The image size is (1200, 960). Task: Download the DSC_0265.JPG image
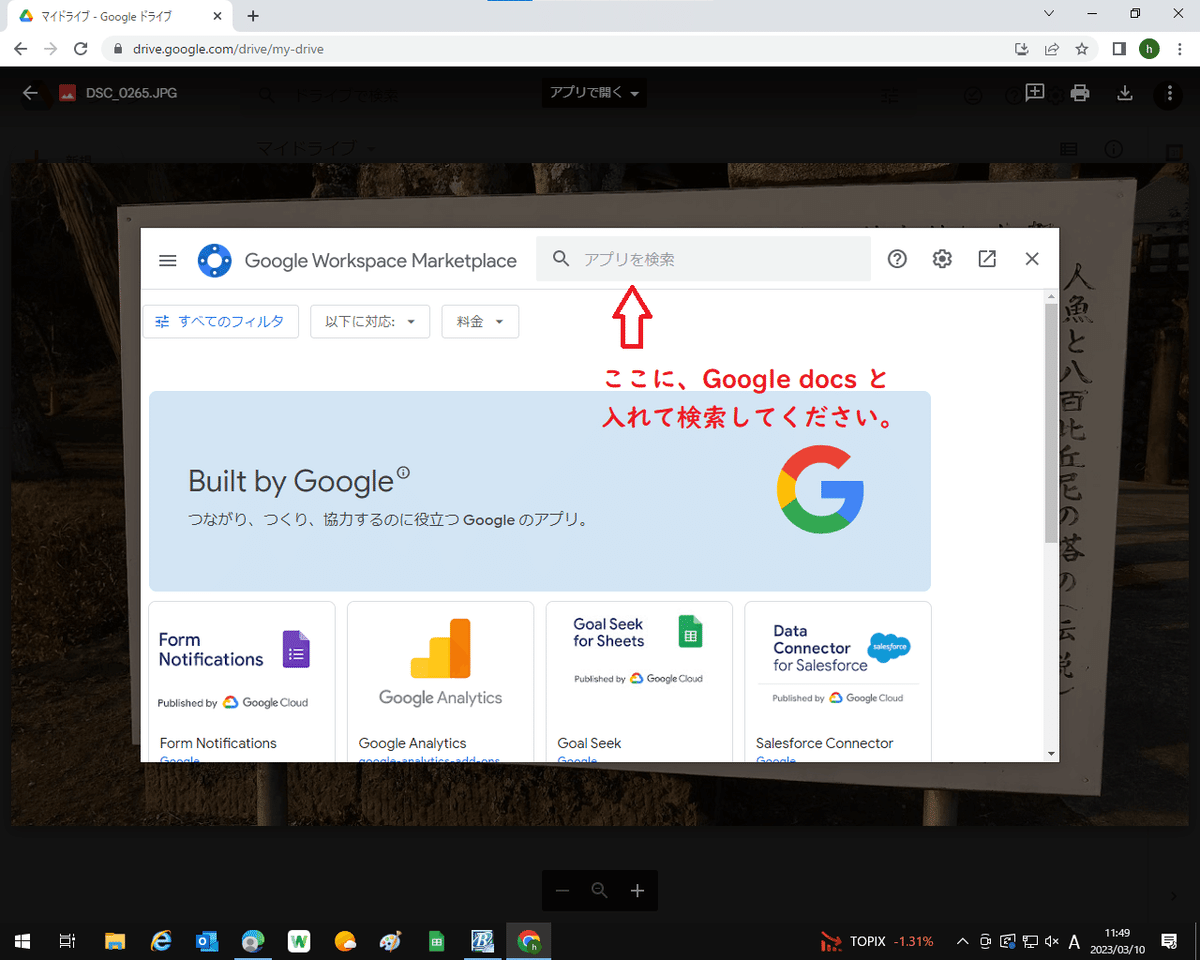(x=1125, y=93)
